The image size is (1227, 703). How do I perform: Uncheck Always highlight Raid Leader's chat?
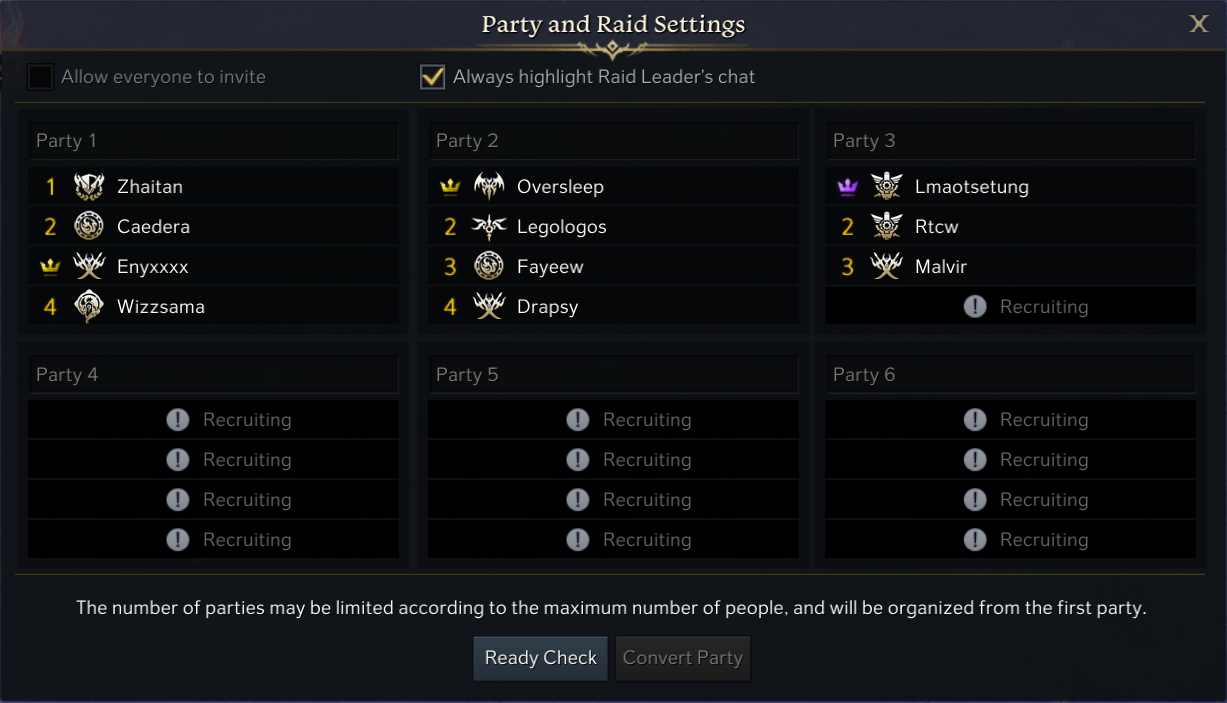[432, 77]
